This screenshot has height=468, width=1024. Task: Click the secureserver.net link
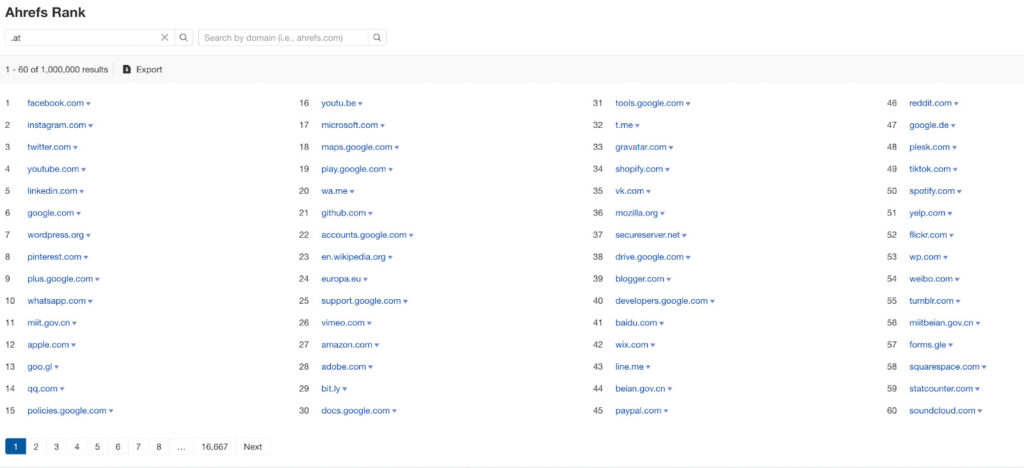(x=647, y=235)
